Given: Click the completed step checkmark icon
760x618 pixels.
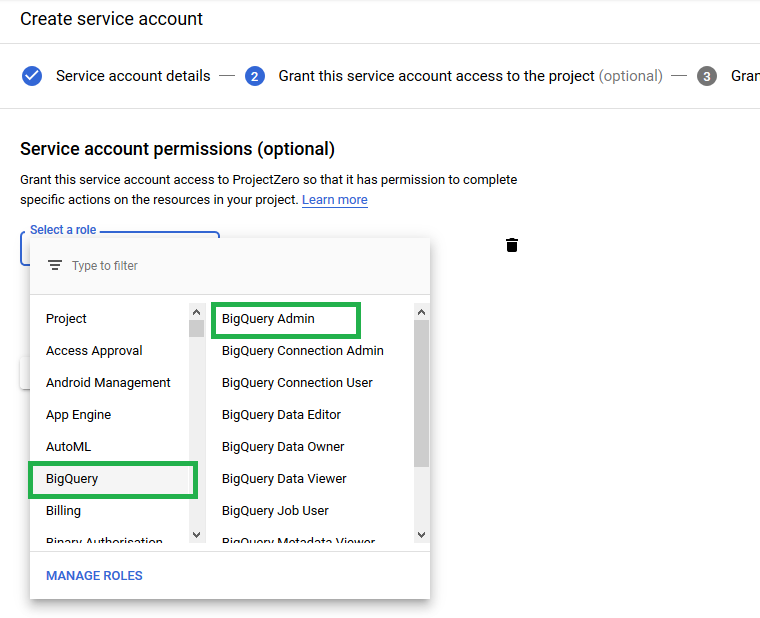Looking at the screenshot, I should point(32,76).
